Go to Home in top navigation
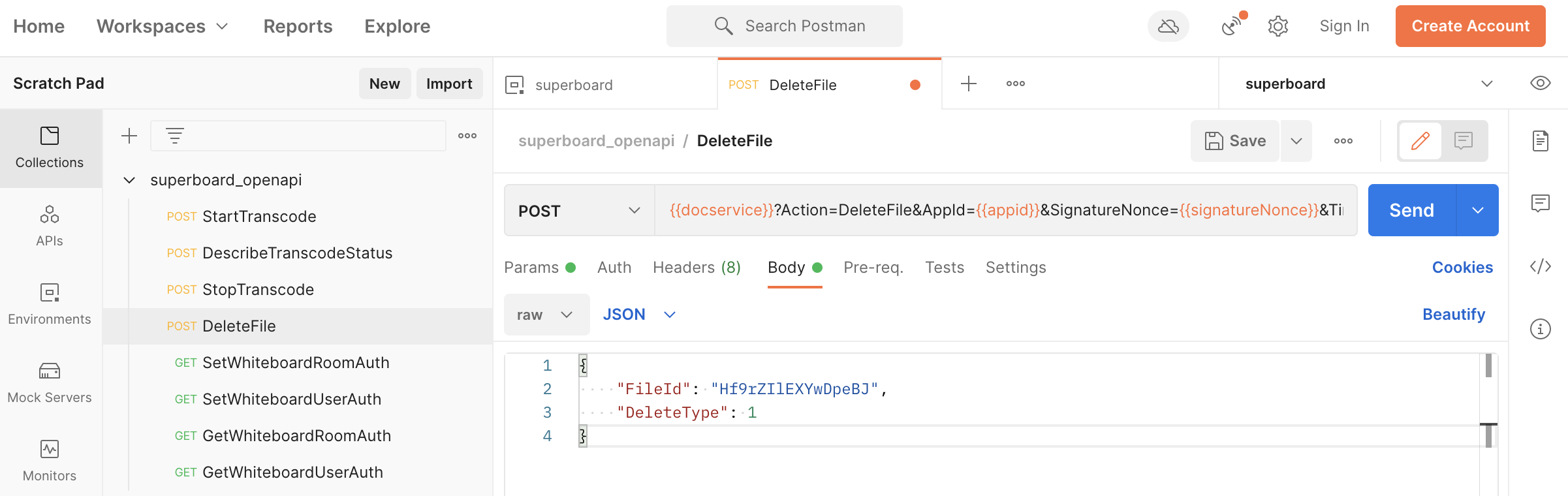Viewport: 1568px width, 496px height. 39,26
